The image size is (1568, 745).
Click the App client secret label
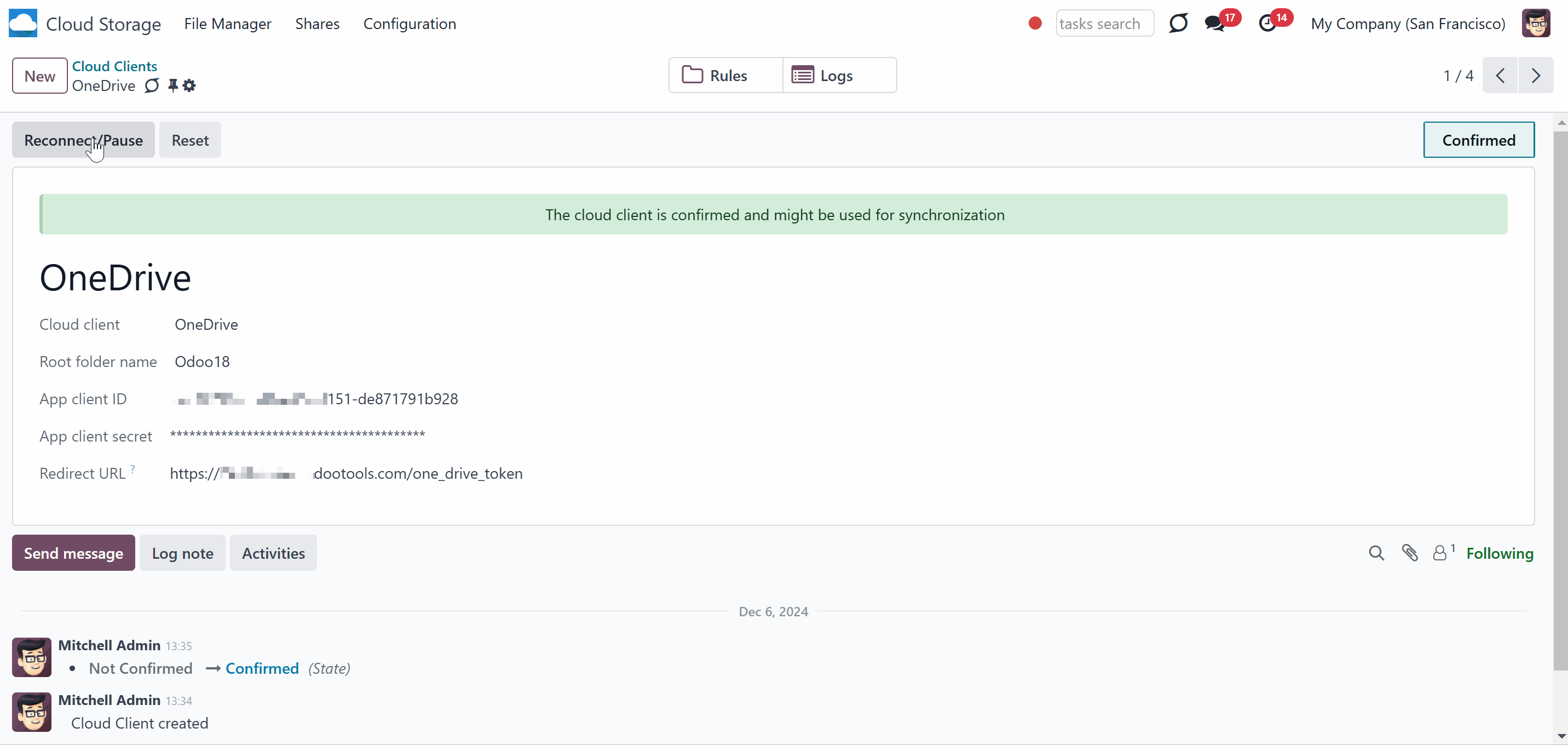point(96,436)
